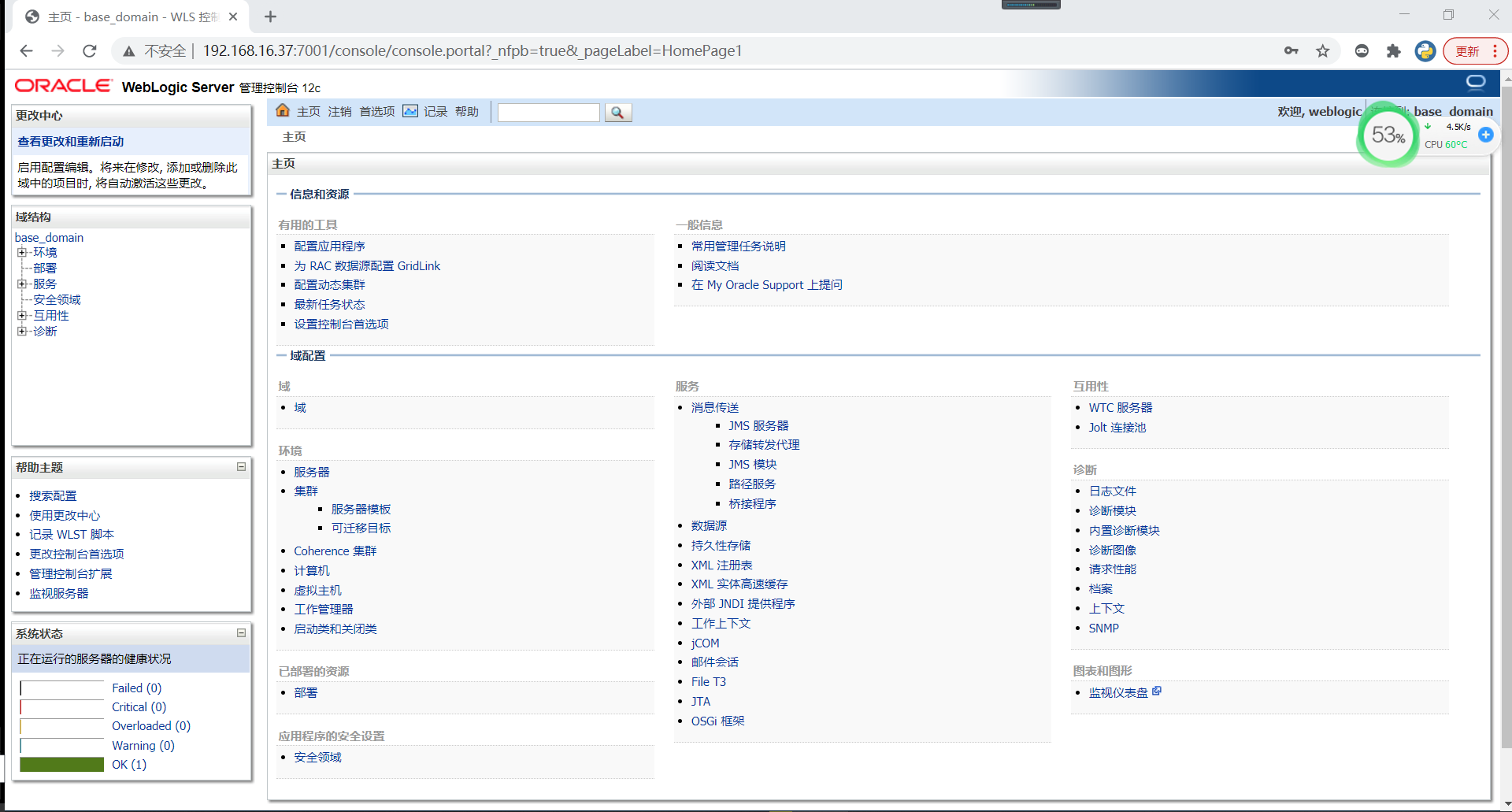Open 为 RAC 数据源配置 GridLink link
The image size is (1512, 812).
tap(367, 266)
